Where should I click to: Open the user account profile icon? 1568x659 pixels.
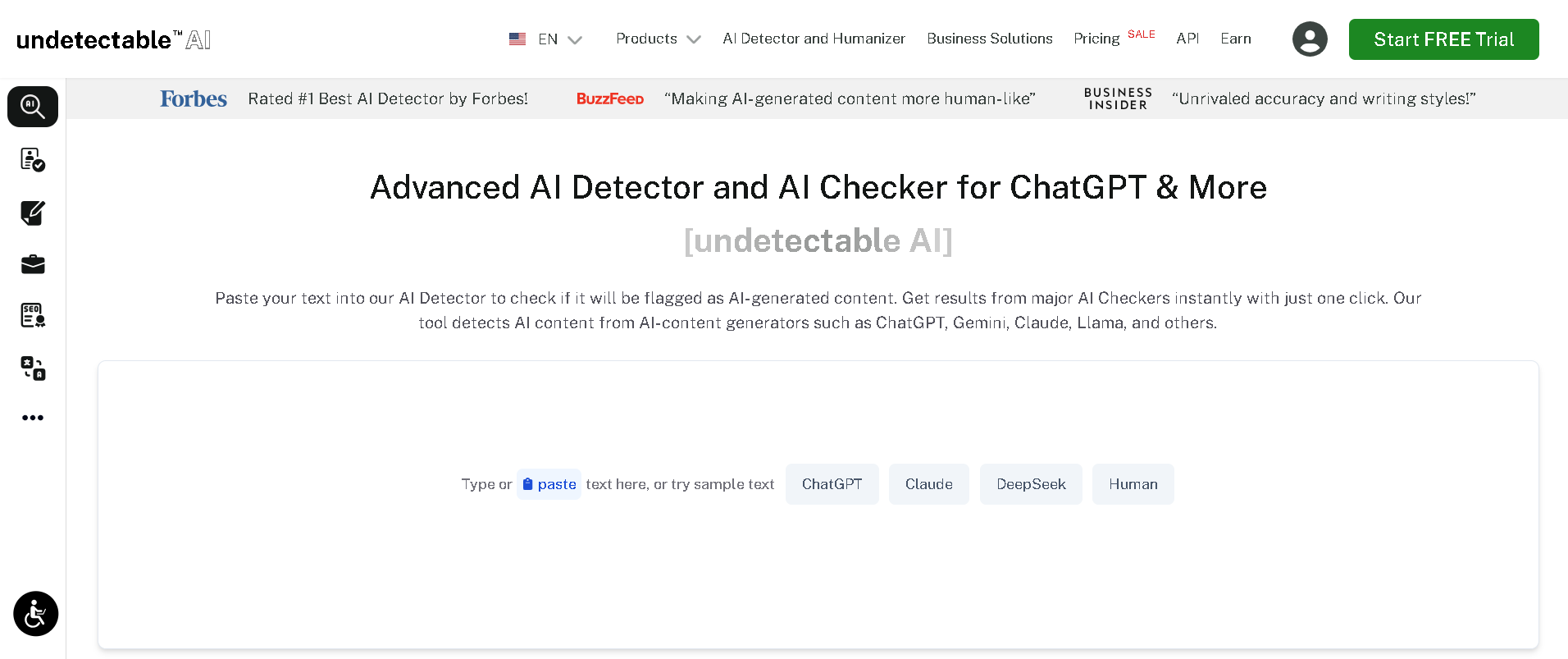coord(1310,39)
